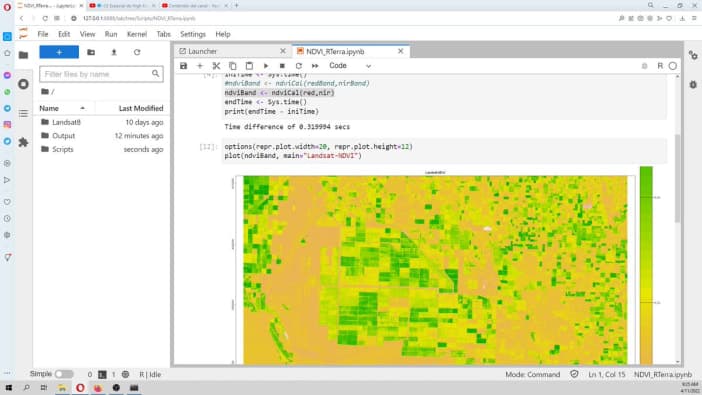
Task: Click the trusted notebook shield icon in status bar
Action: (x=574, y=374)
